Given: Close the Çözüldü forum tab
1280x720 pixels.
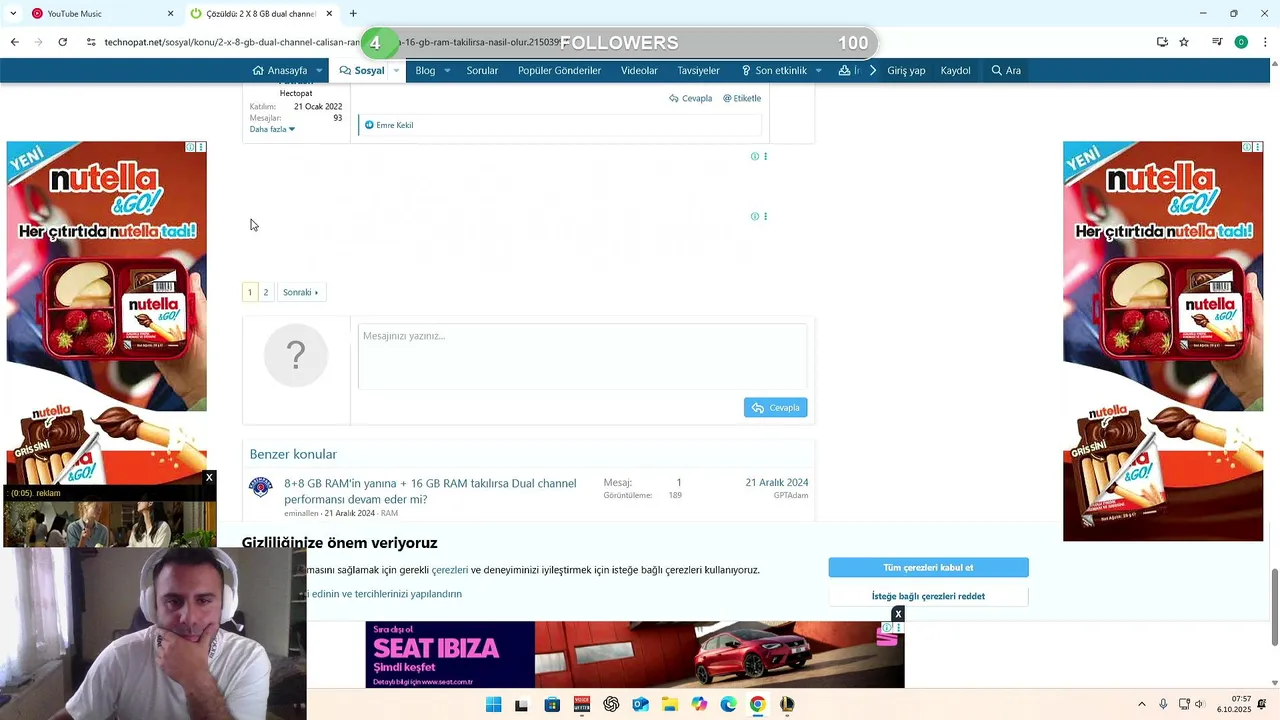Looking at the screenshot, I should pyautogui.click(x=329, y=14).
